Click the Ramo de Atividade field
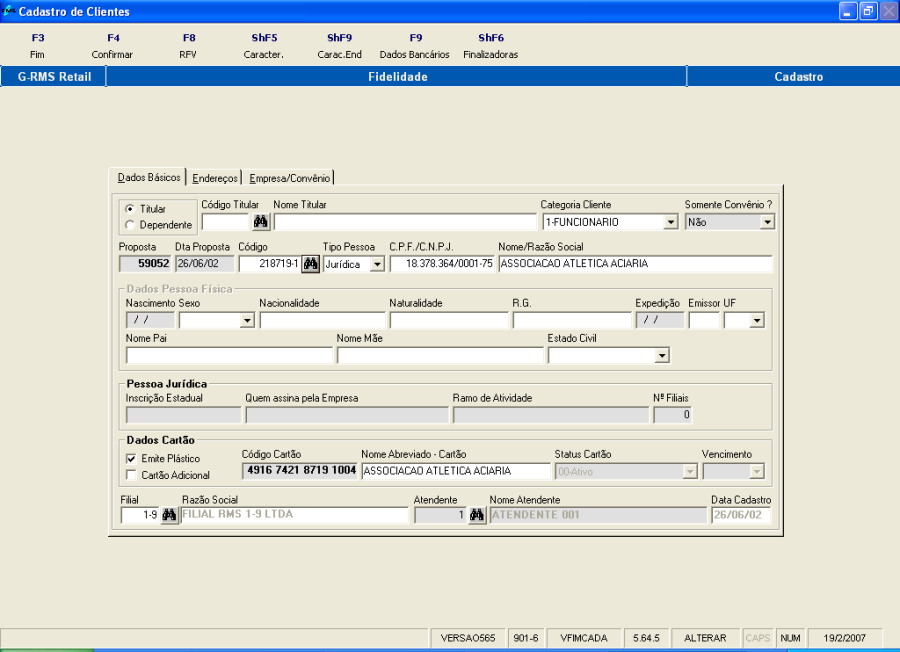 (x=551, y=415)
